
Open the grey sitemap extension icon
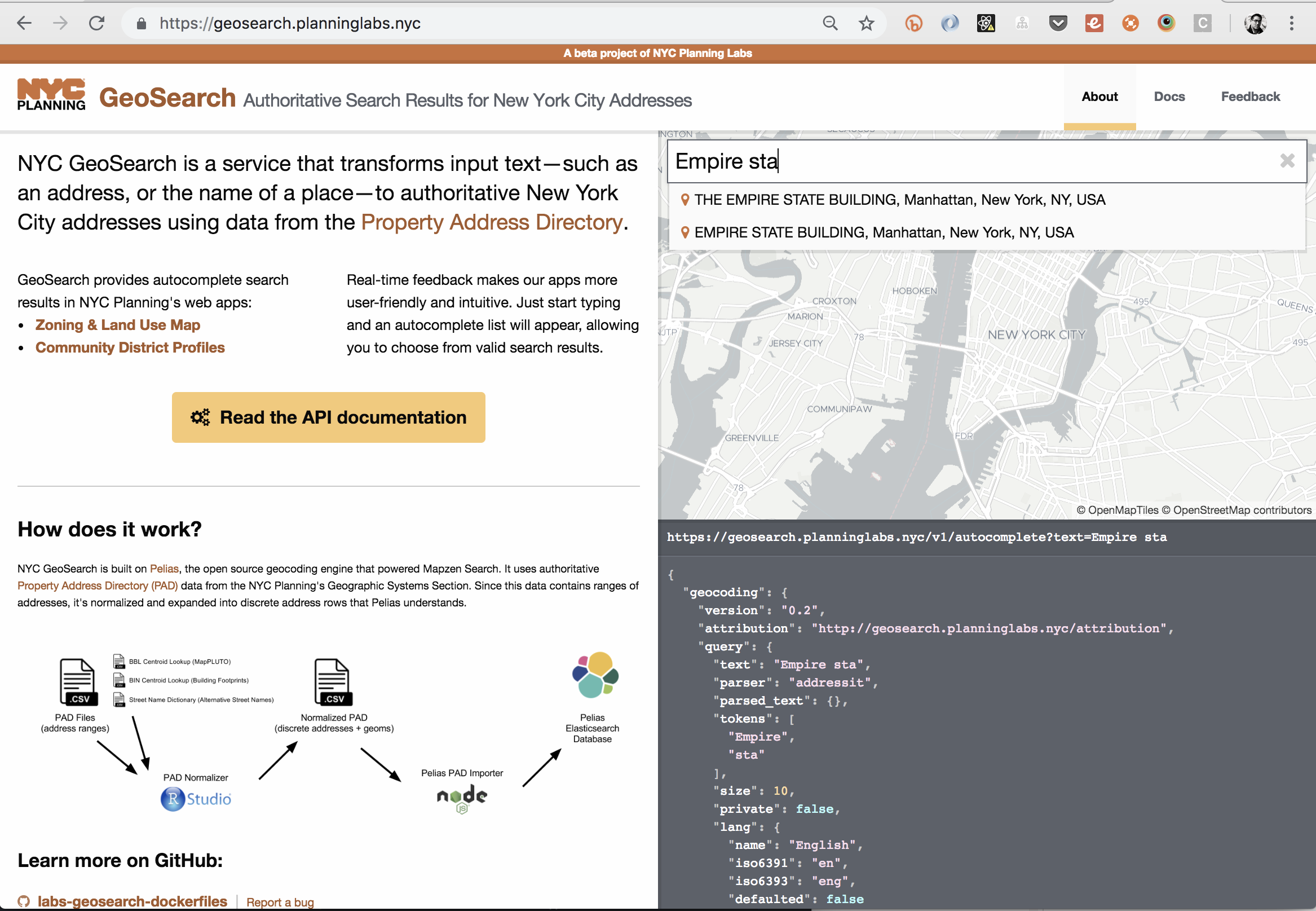(1022, 23)
